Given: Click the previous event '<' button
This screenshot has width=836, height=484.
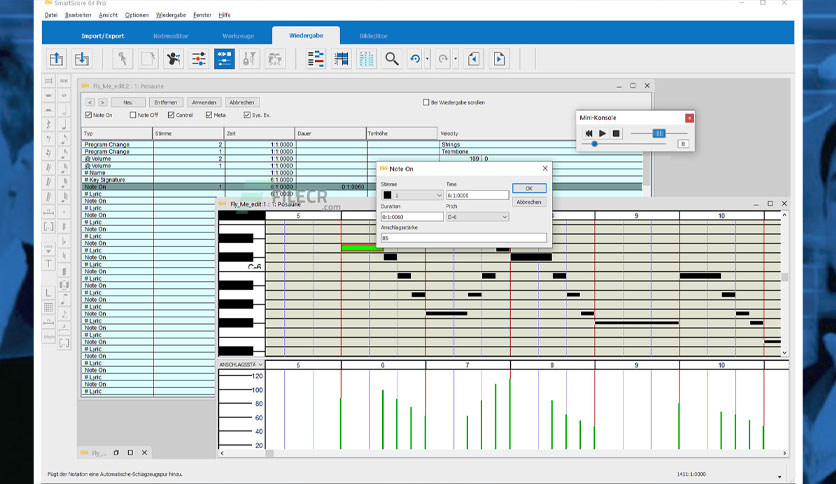Looking at the screenshot, I should (x=90, y=102).
